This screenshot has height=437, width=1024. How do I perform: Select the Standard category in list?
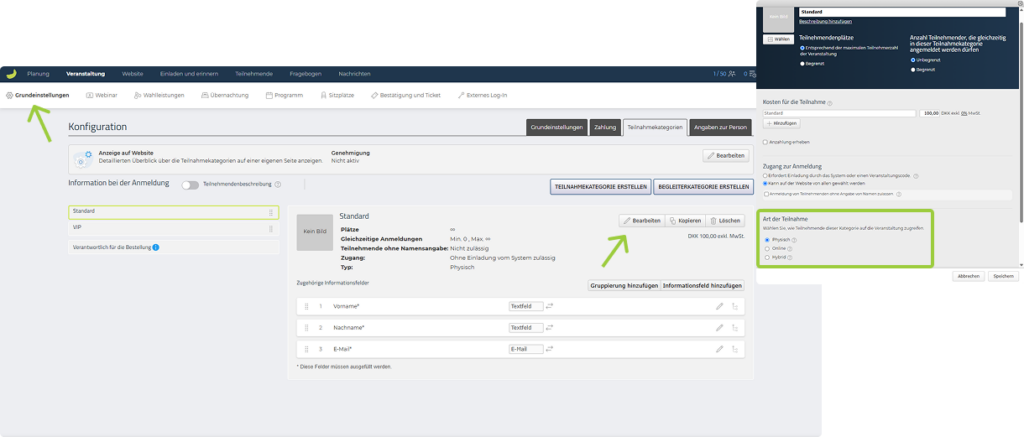[174, 212]
